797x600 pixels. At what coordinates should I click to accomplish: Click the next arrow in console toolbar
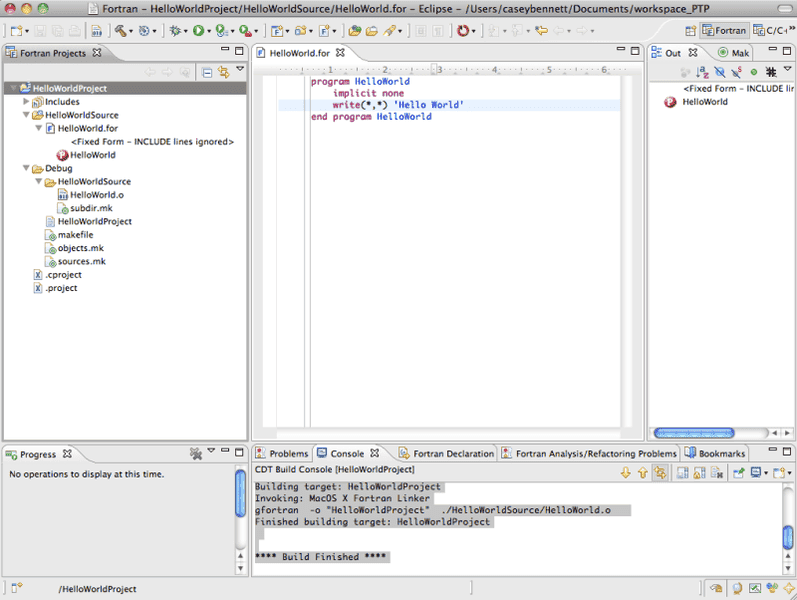click(625, 472)
